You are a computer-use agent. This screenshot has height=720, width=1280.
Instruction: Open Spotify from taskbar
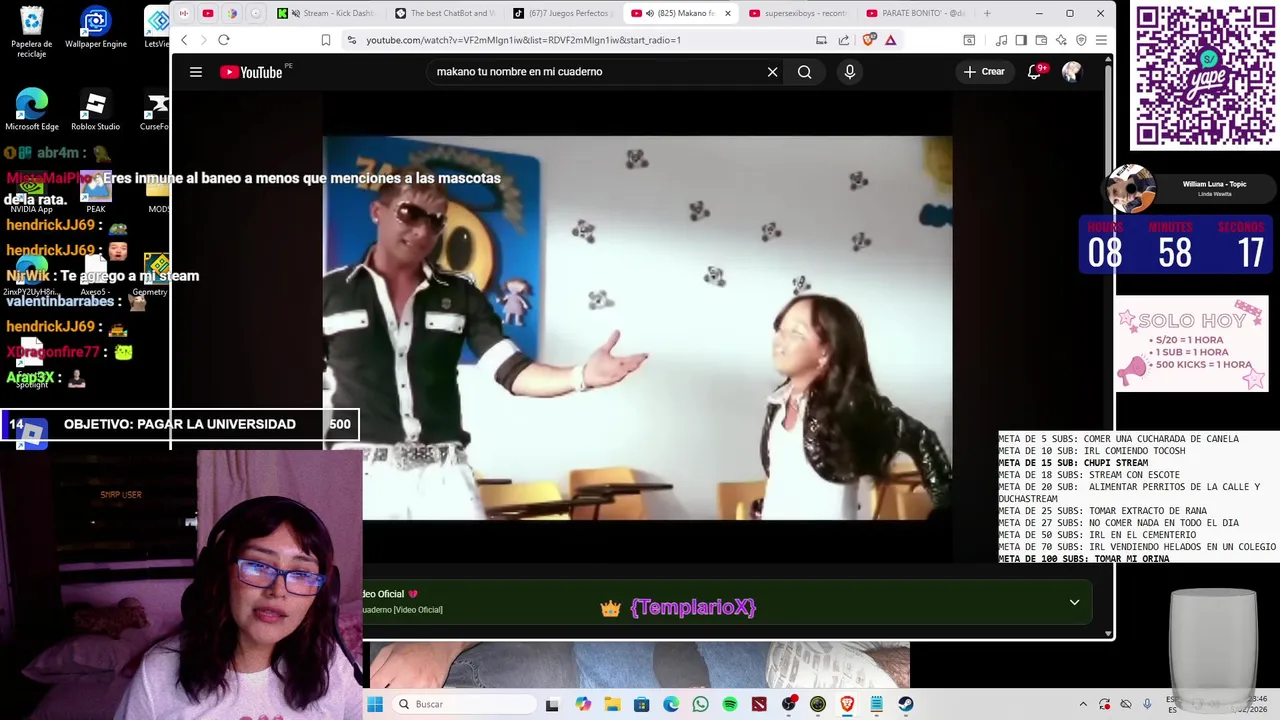tap(730, 704)
